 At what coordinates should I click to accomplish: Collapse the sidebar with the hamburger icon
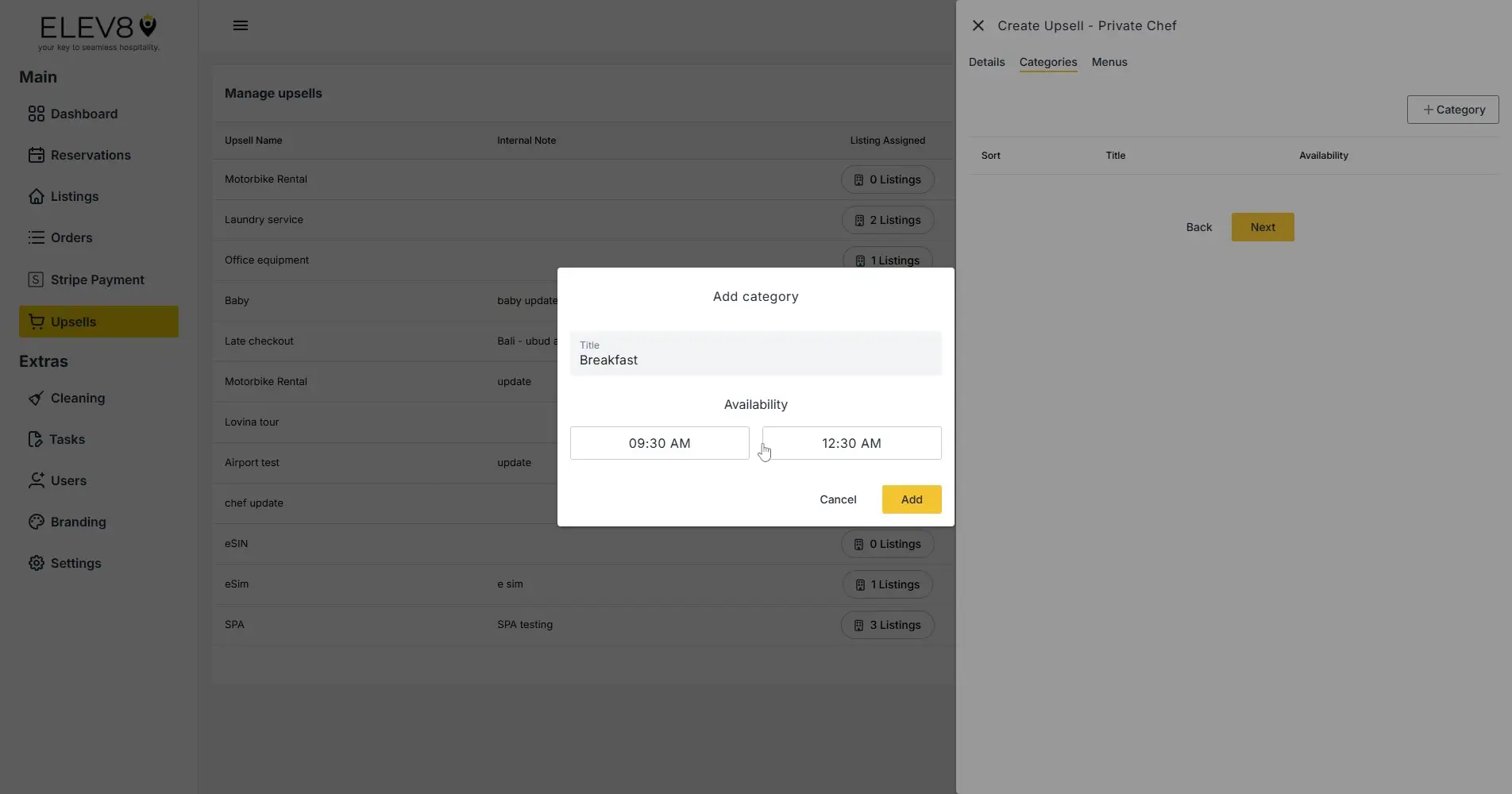[x=241, y=25]
